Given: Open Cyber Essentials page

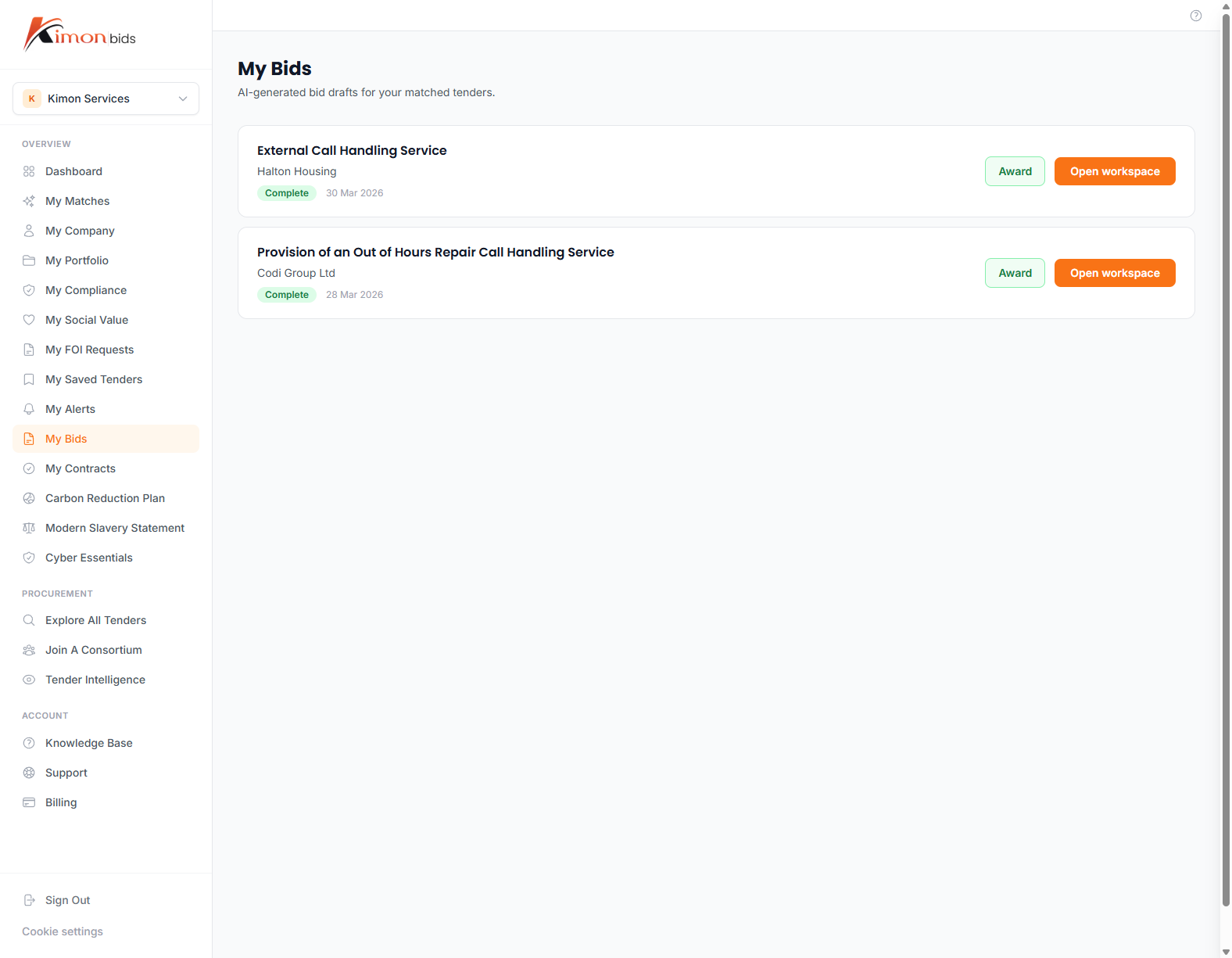Looking at the screenshot, I should coord(106,558).
